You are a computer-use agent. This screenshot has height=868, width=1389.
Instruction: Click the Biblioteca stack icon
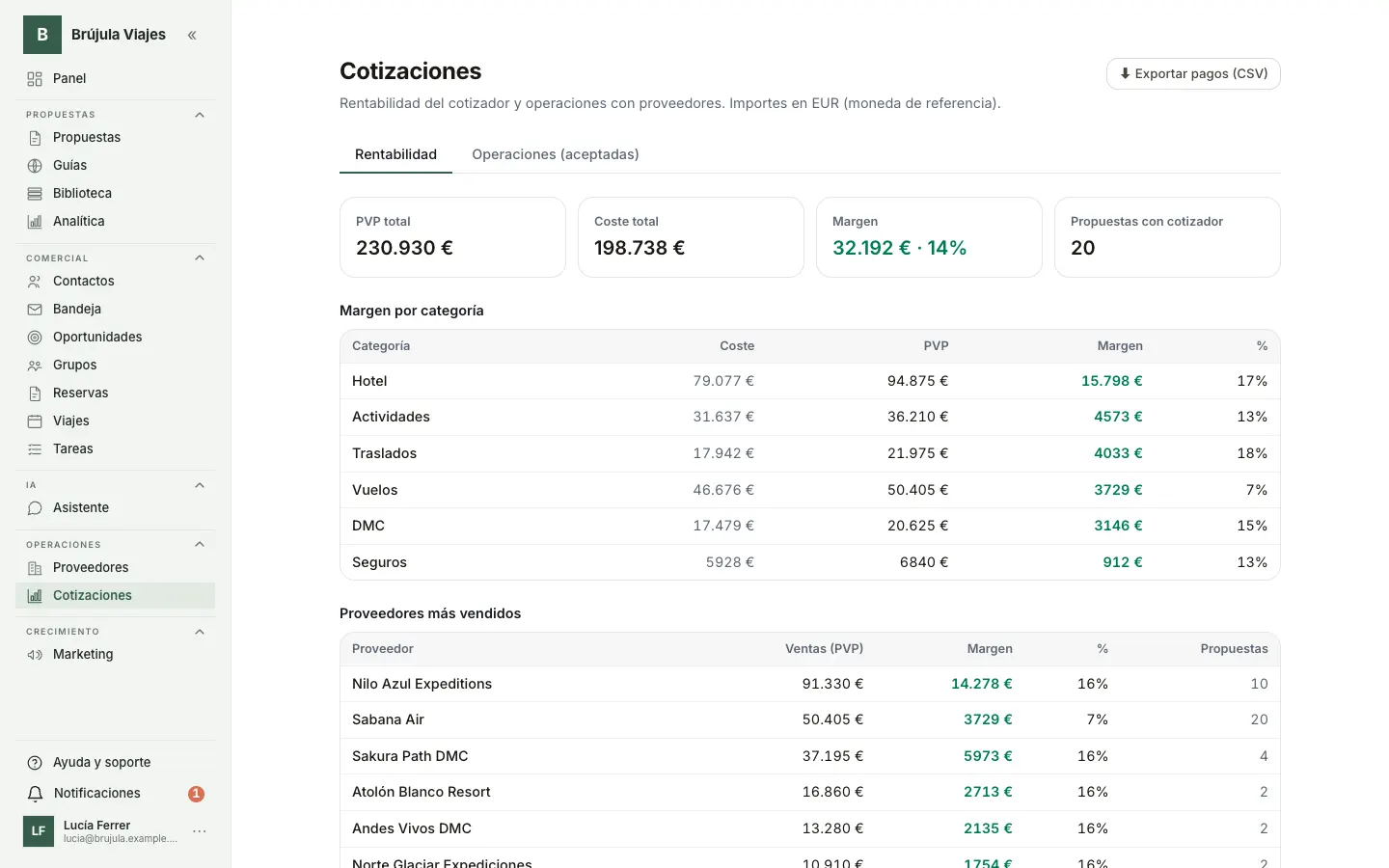(35, 194)
